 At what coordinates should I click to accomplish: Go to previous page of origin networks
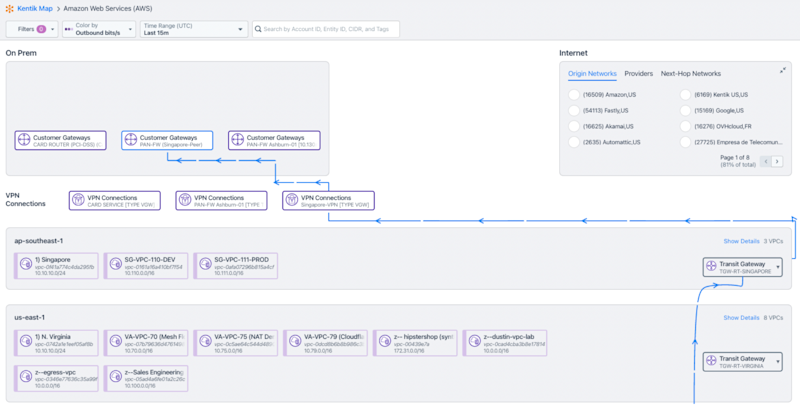pyautogui.click(x=765, y=161)
